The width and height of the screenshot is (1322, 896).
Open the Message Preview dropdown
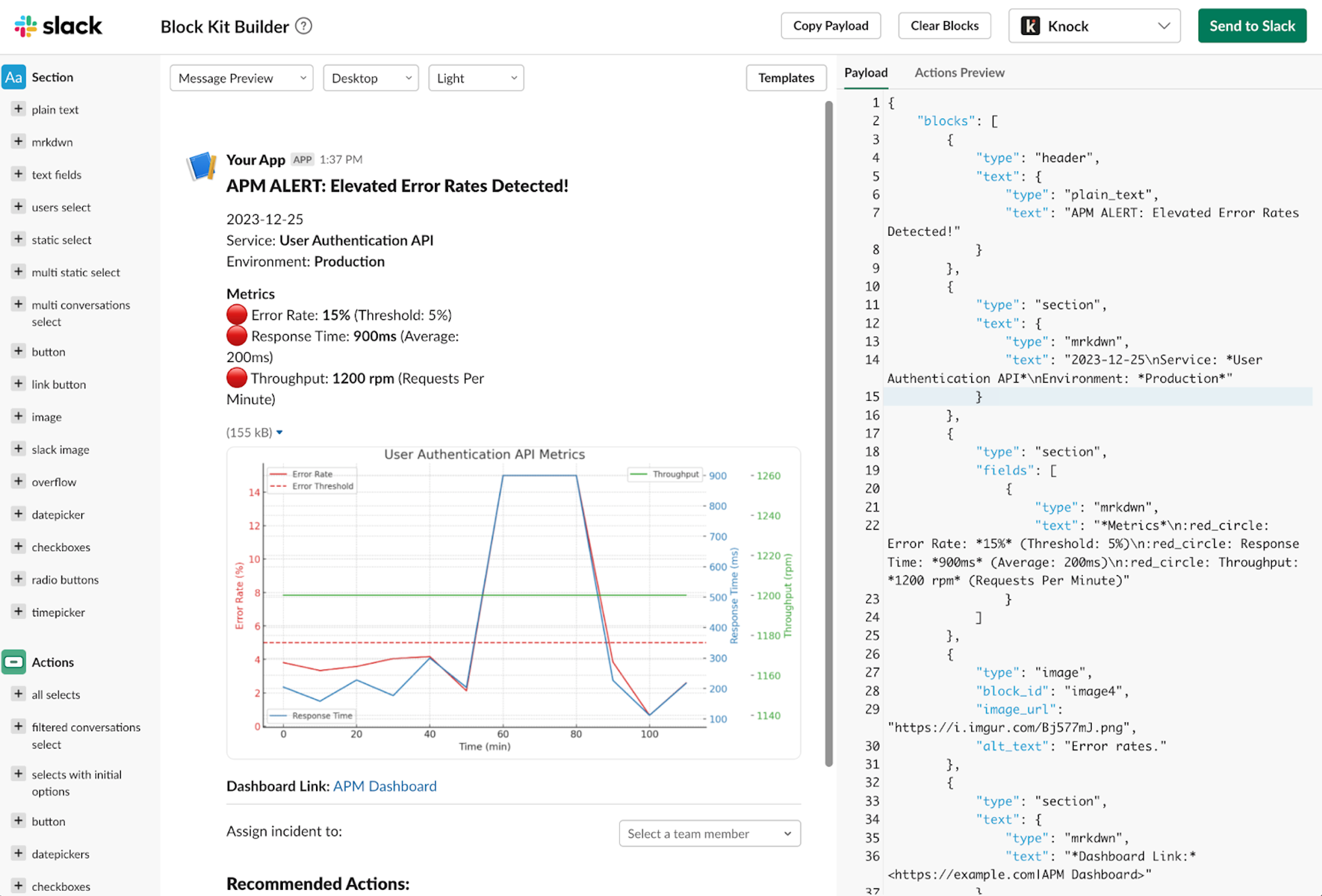(241, 77)
